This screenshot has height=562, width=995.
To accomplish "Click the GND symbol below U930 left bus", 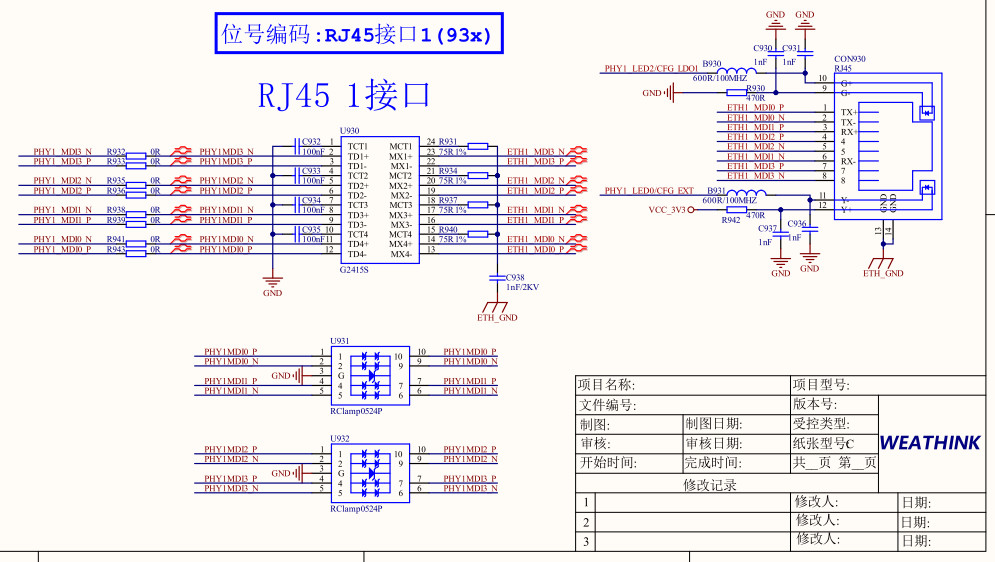I will [272, 281].
